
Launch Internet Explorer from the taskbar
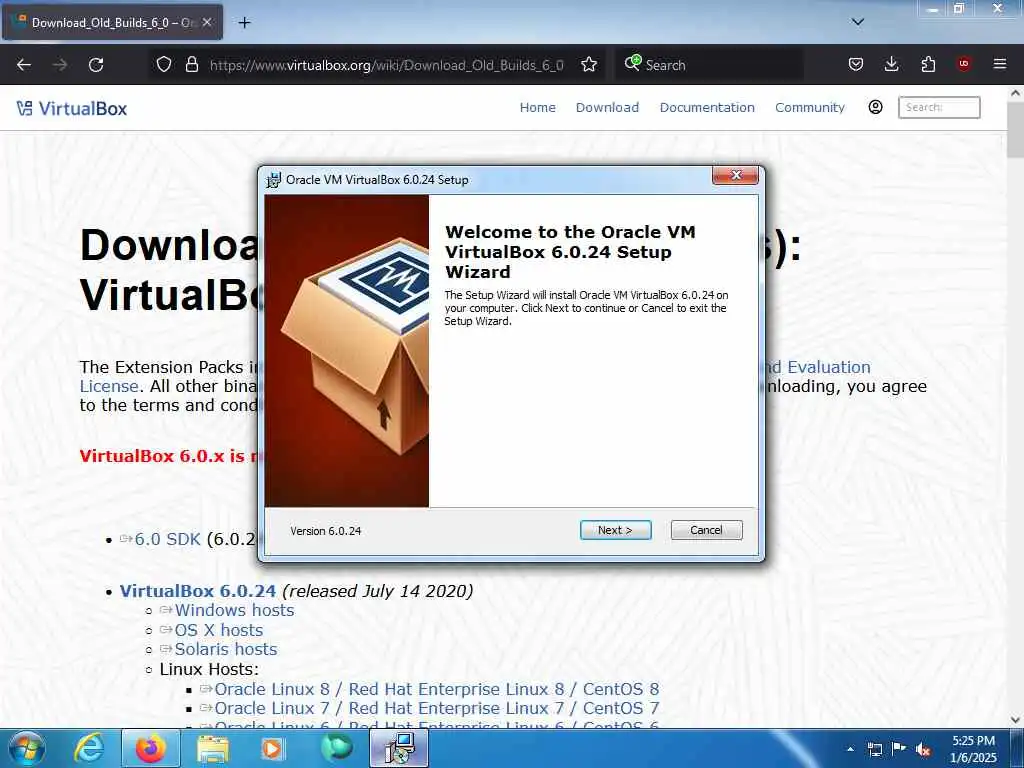tap(88, 749)
